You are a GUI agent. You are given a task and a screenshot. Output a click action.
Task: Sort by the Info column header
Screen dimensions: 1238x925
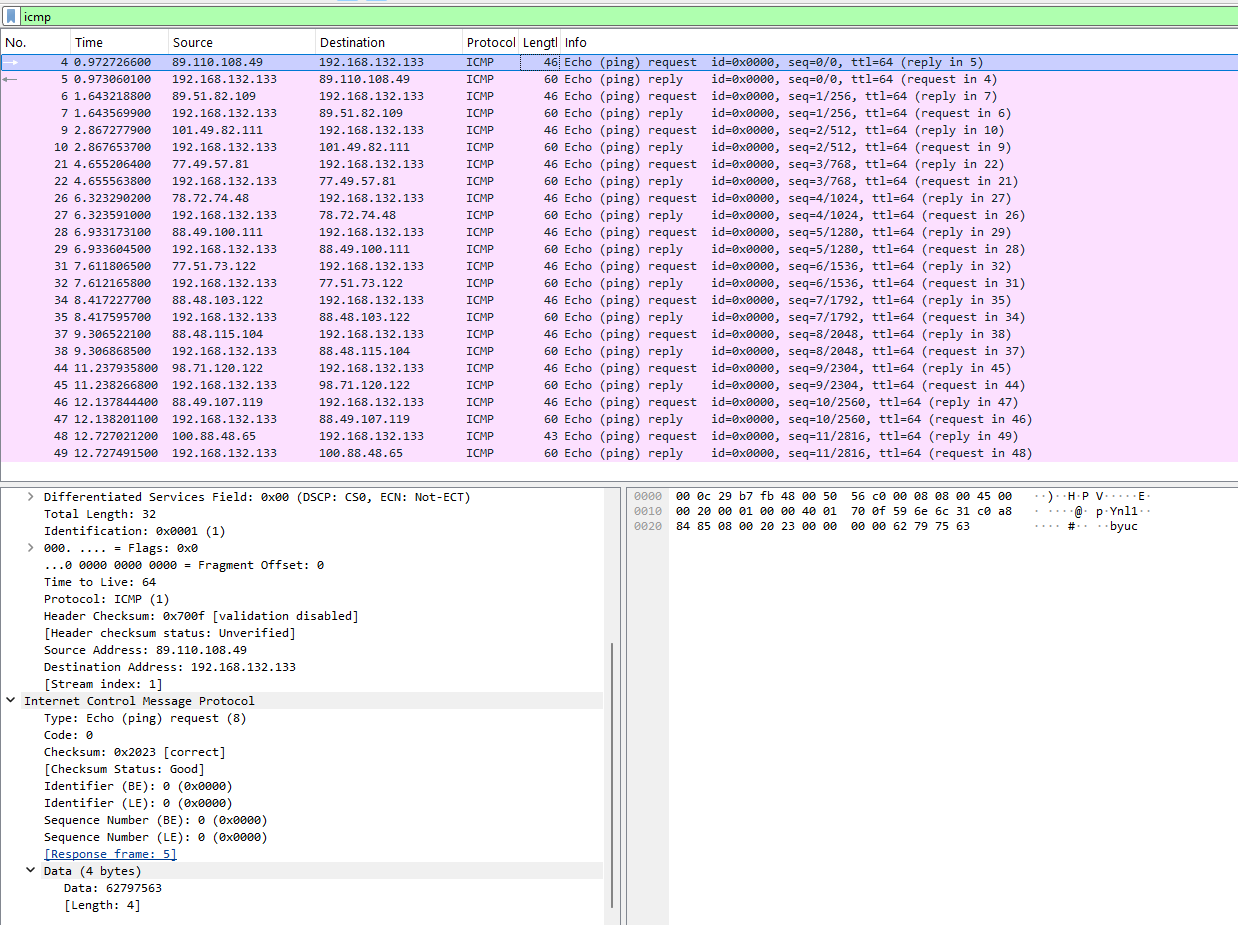(899, 42)
